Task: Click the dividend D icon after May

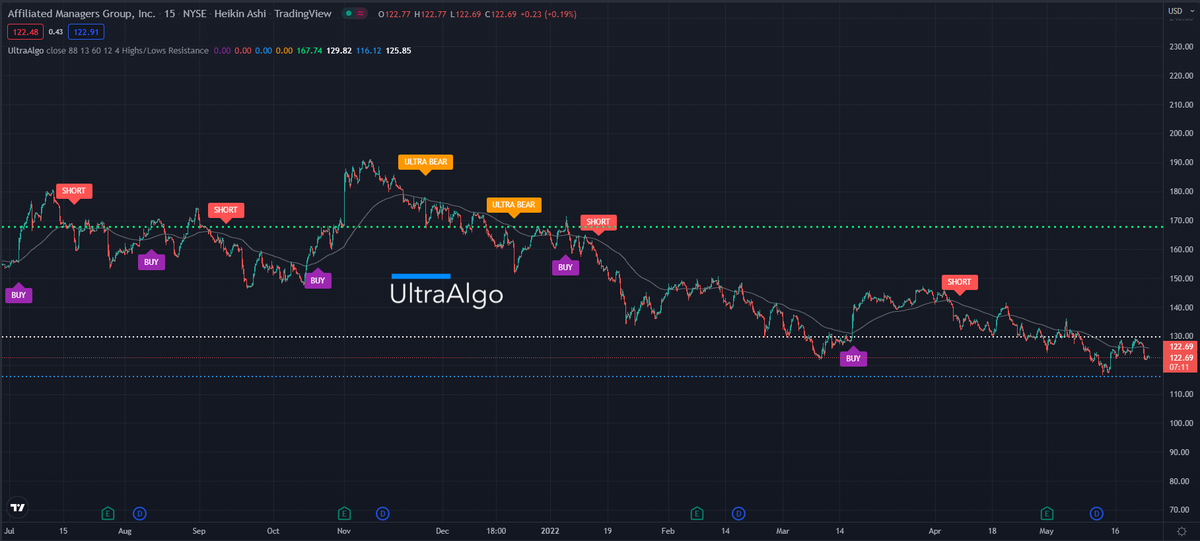Action: pyautogui.click(x=1096, y=513)
